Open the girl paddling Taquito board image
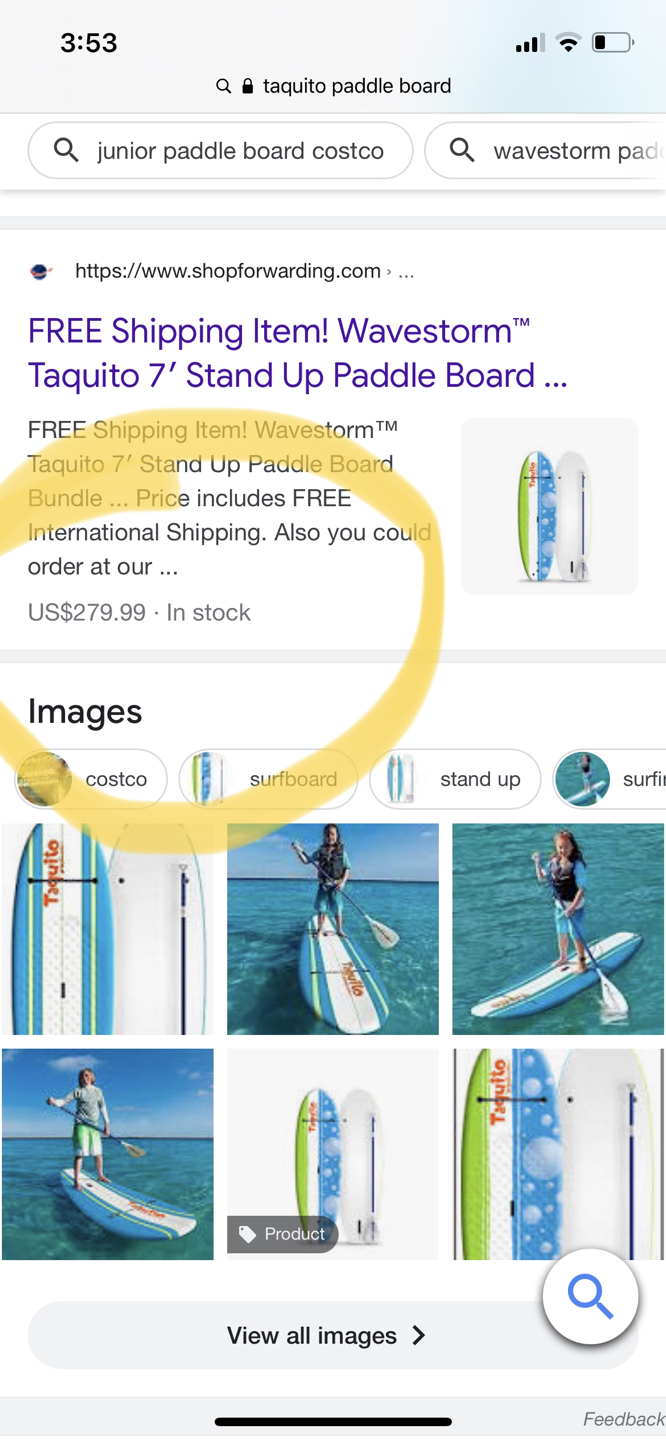This screenshot has width=666, height=1440. [333, 929]
